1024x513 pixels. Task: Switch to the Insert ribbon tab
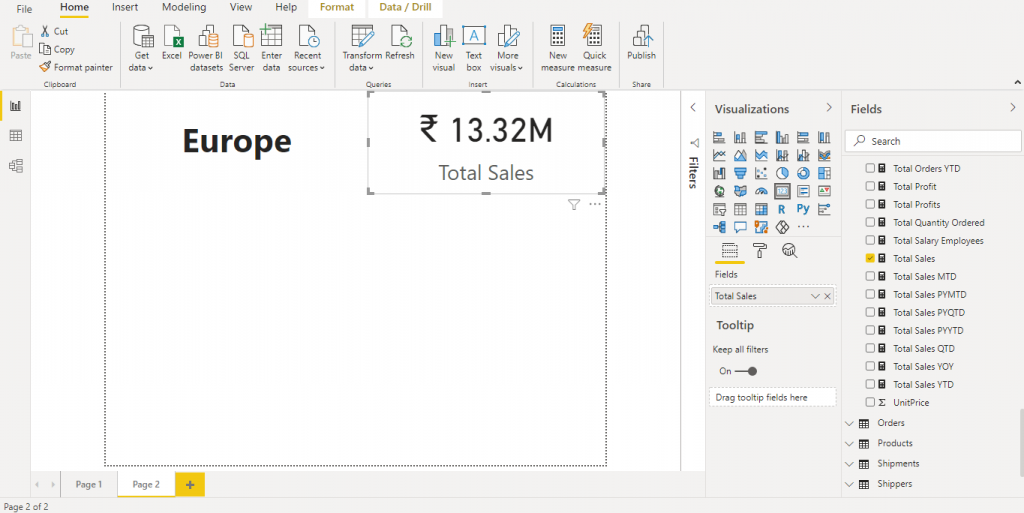coord(125,7)
